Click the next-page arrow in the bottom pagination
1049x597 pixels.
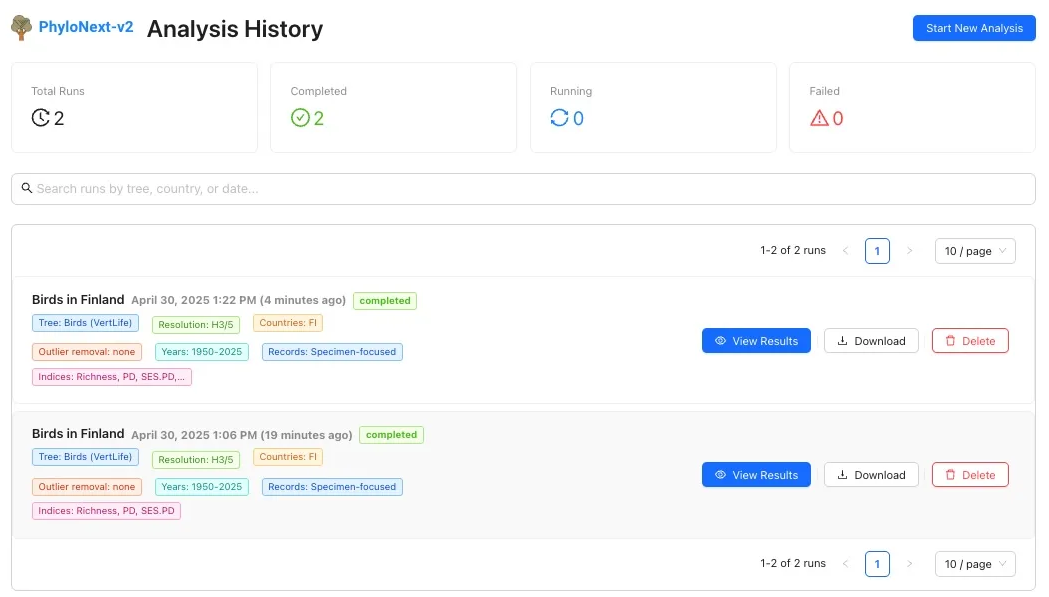910,564
